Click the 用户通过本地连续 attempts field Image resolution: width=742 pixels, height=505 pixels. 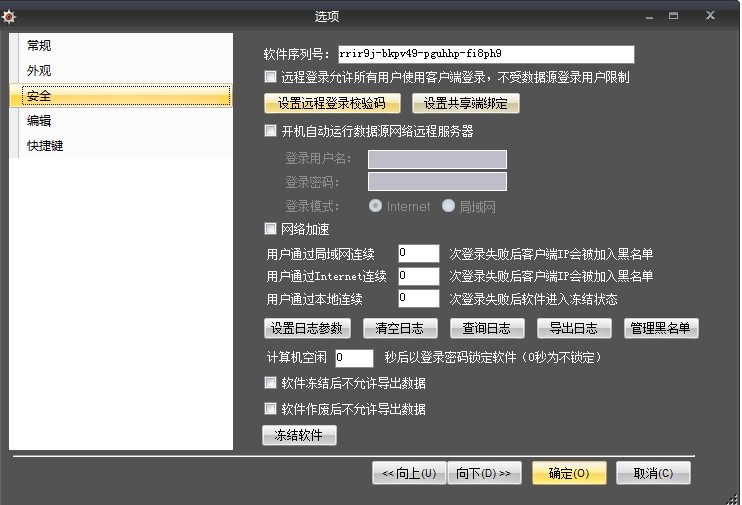(x=419, y=299)
